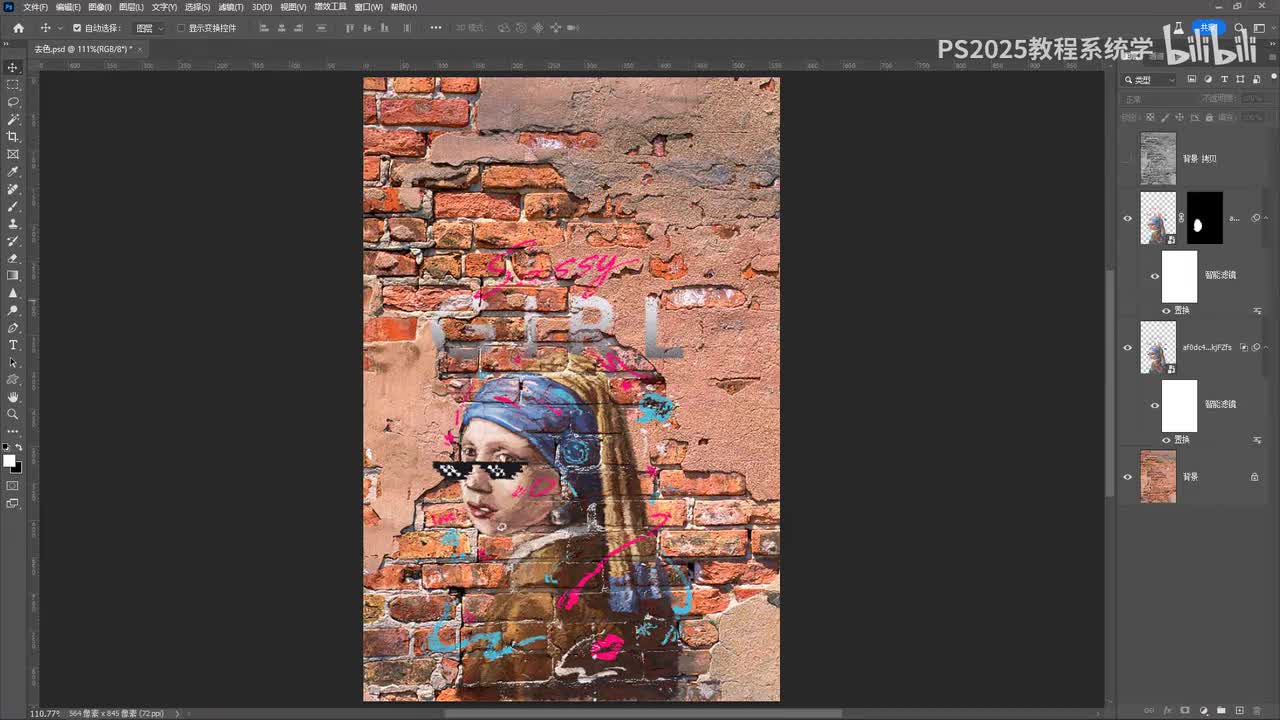Select the Crop tool
The height and width of the screenshot is (720, 1280).
tap(13, 137)
